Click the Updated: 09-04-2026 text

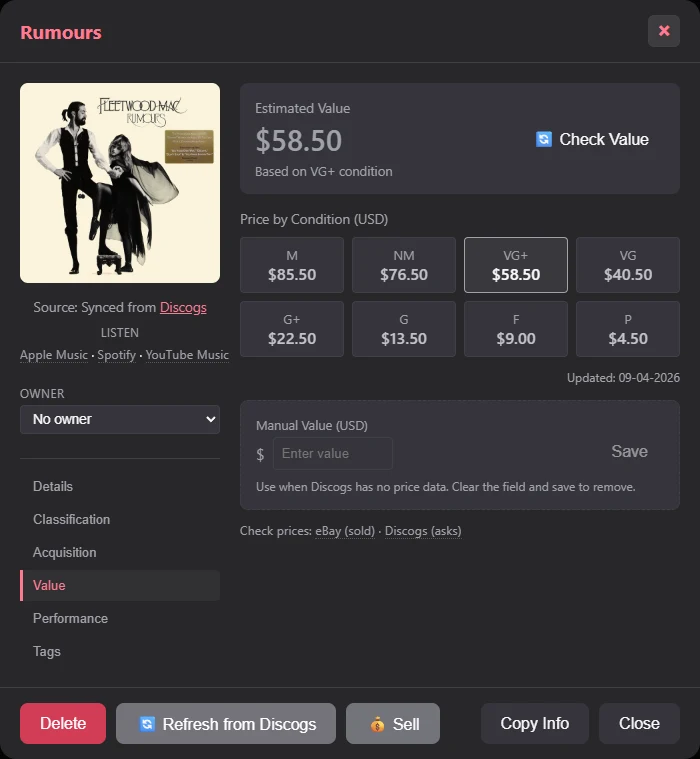tap(624, 378)
